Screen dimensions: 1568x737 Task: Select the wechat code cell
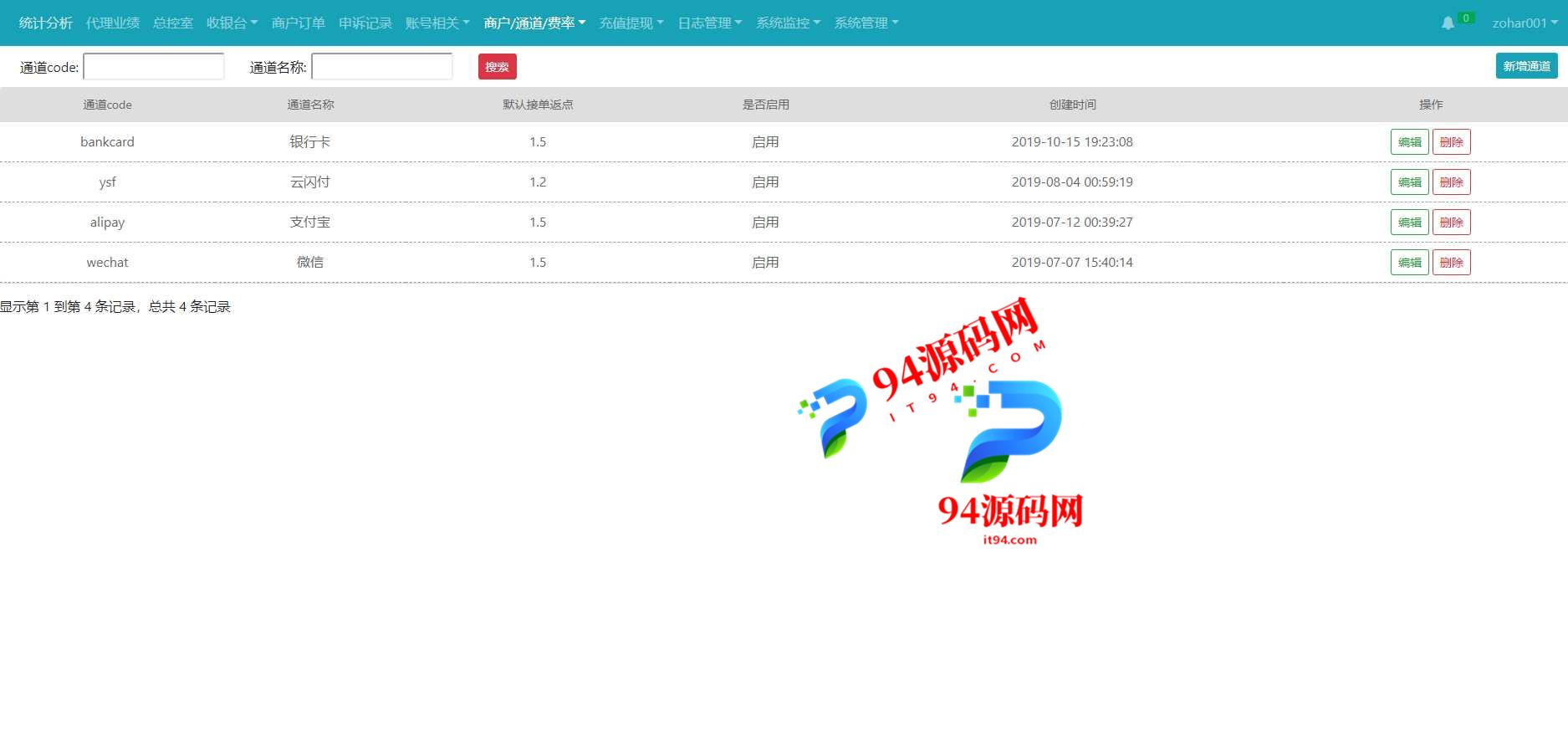point(107,263)
